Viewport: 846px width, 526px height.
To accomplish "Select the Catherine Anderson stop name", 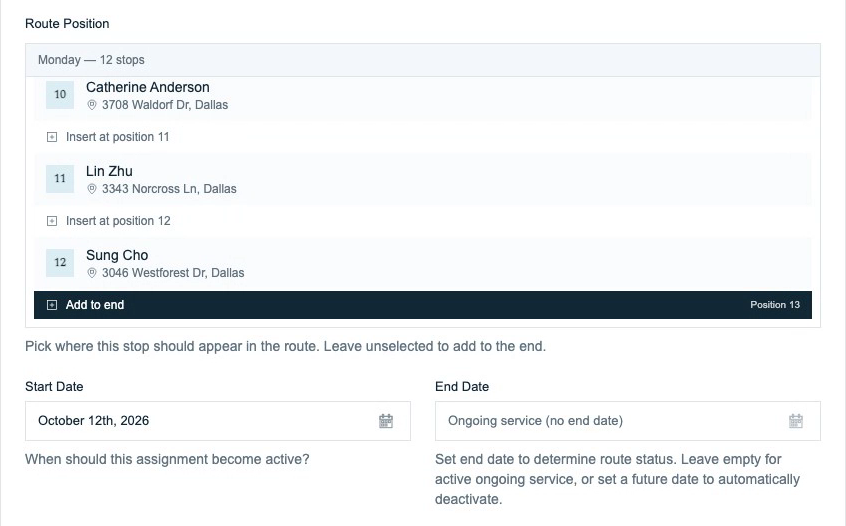I will point(148,87).
